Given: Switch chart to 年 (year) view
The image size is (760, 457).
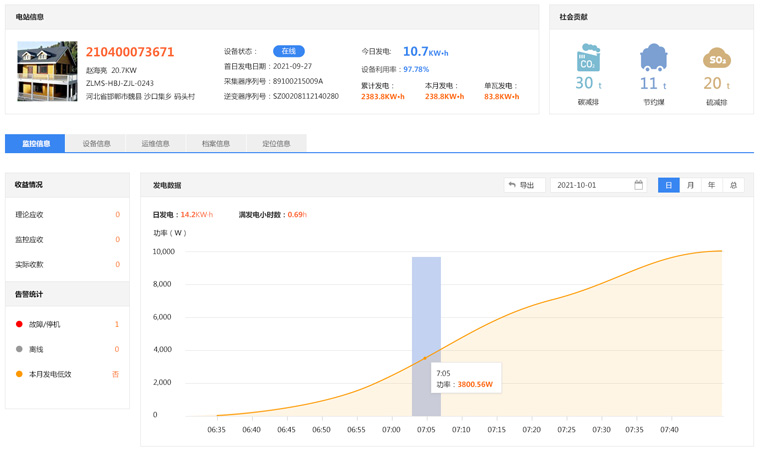Looking at the screenshot, I should 712,185.
